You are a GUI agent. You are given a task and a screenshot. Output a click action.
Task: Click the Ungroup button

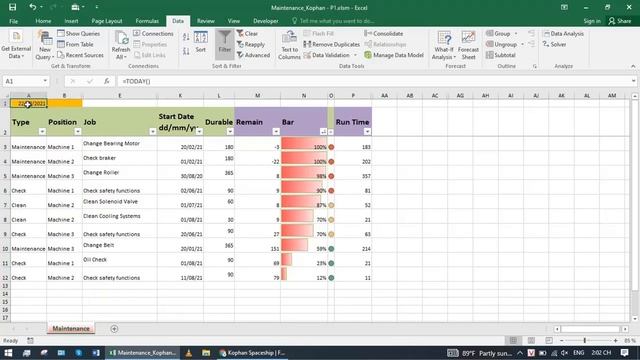pos(501,44)
